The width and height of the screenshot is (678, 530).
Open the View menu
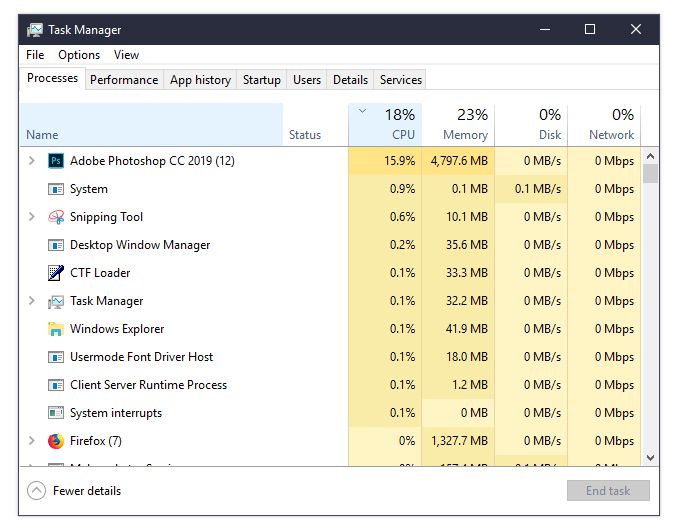coord(126,55)
